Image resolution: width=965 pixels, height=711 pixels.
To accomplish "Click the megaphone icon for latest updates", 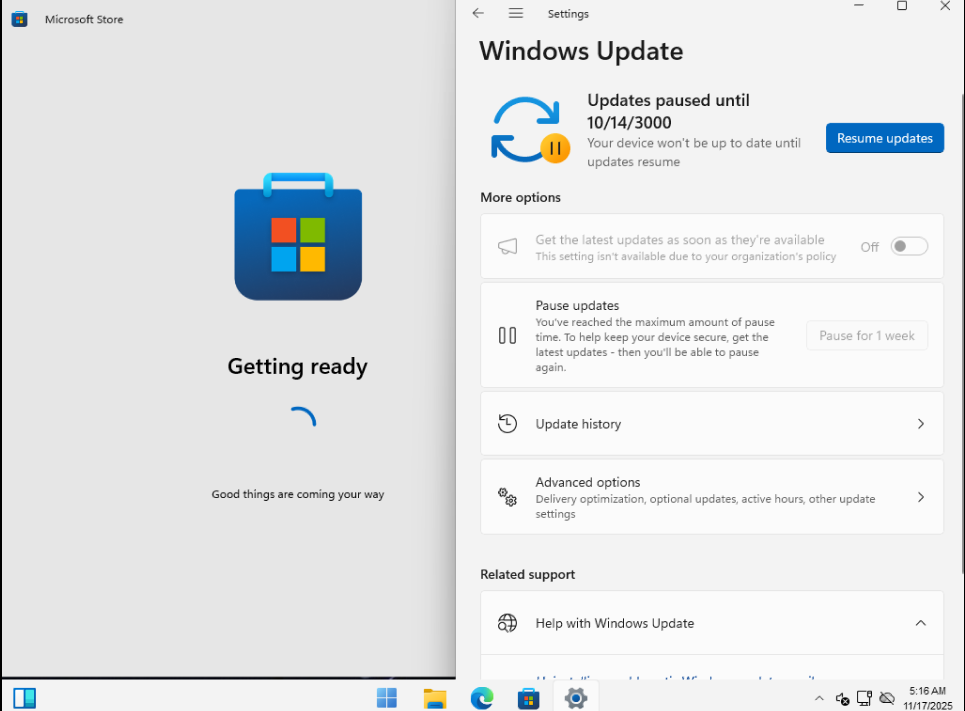I will tap(507, 247).
